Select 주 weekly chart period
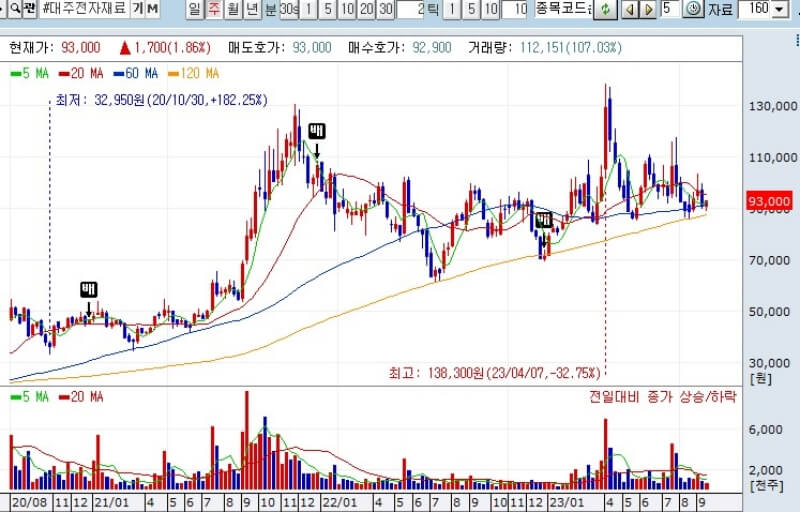The image size is (800, 512). 214,9
